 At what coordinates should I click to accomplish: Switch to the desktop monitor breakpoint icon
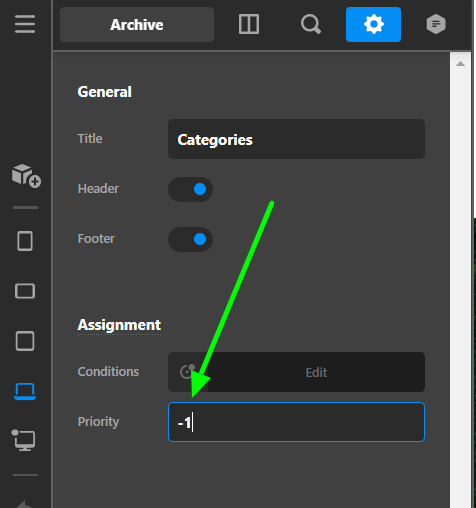pos(24,440)
